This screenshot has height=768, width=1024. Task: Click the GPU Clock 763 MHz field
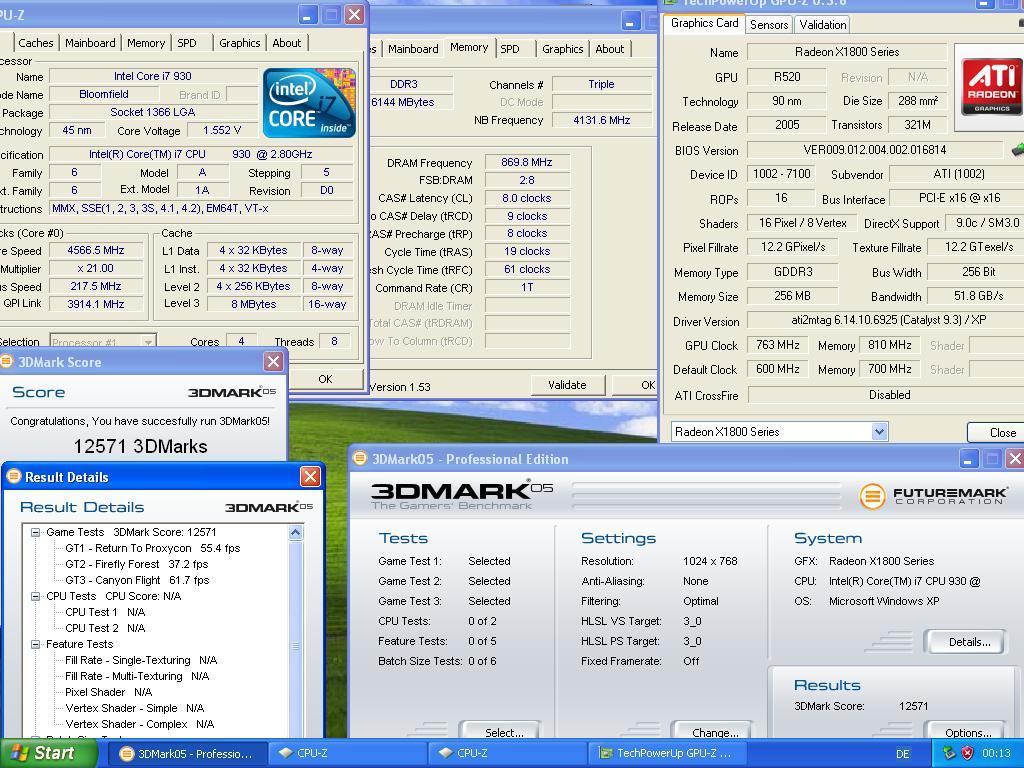tap(777, 345)
